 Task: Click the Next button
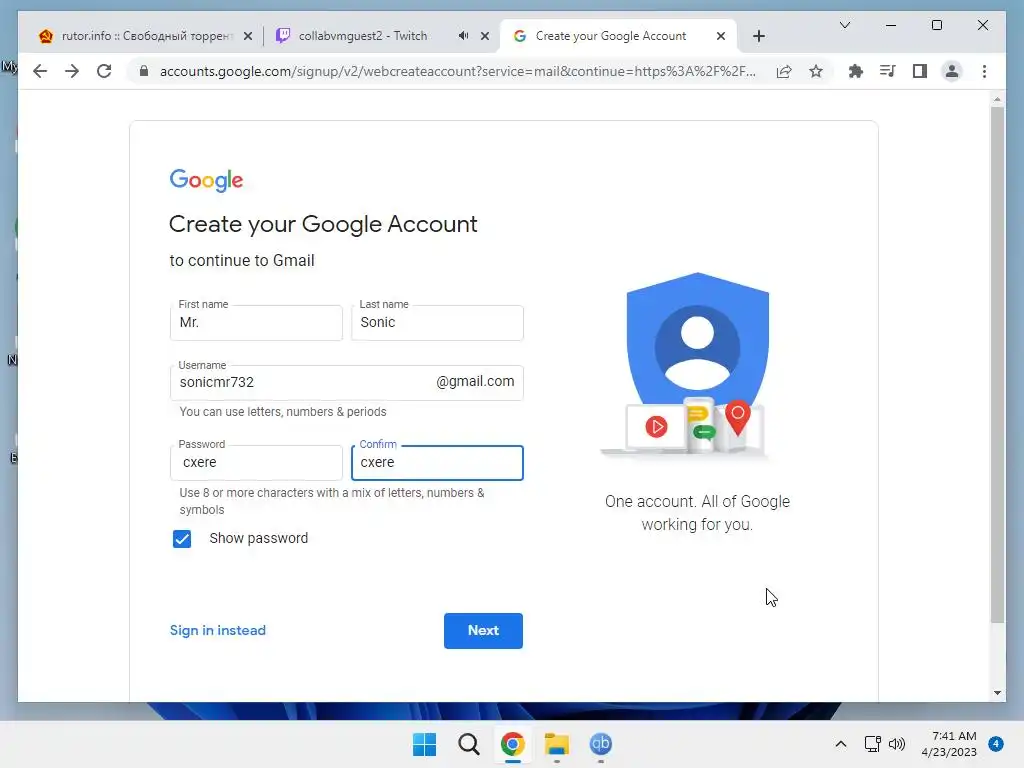click(483, 631)
